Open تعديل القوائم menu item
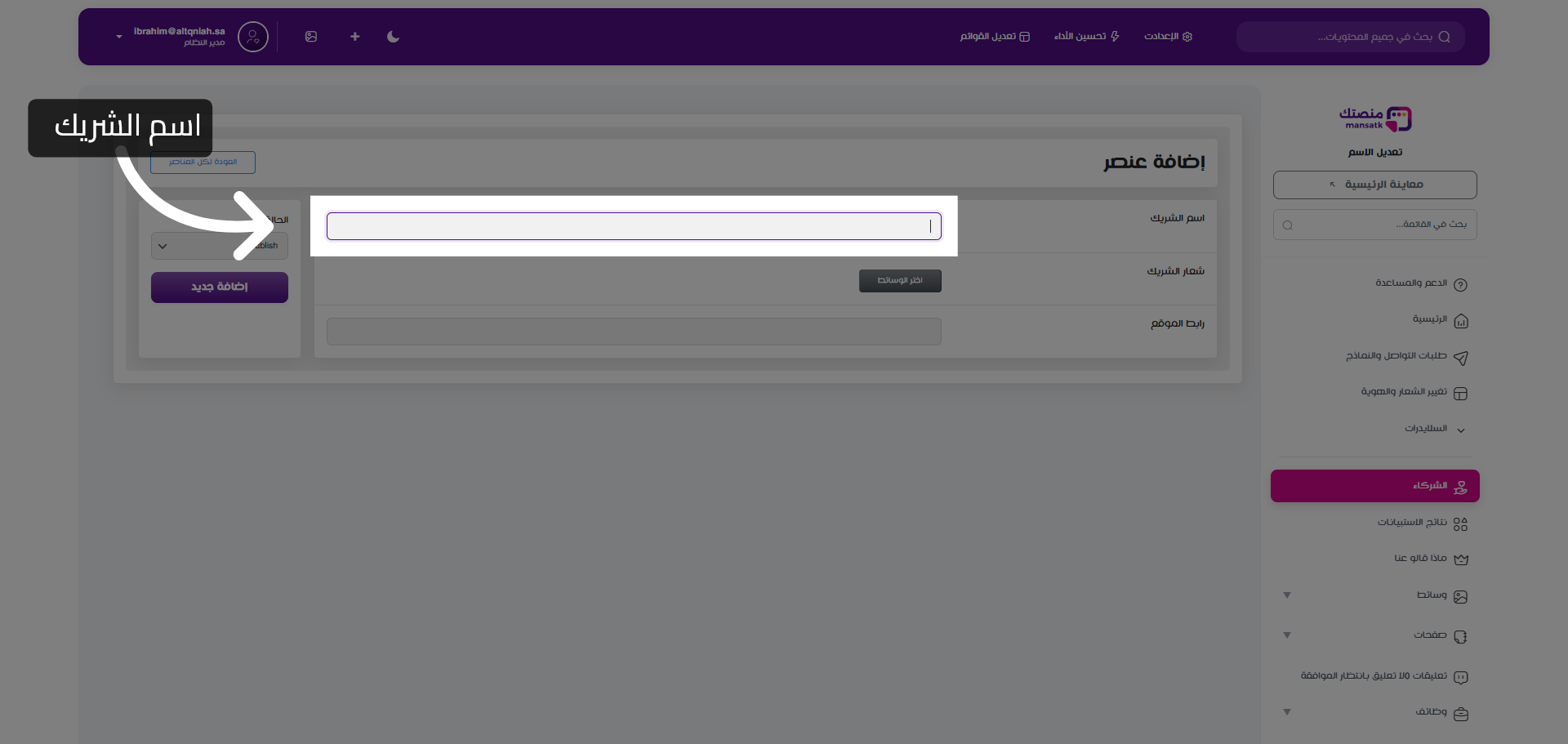Screen dimensions: 1568x744 [x=995, y=37]
